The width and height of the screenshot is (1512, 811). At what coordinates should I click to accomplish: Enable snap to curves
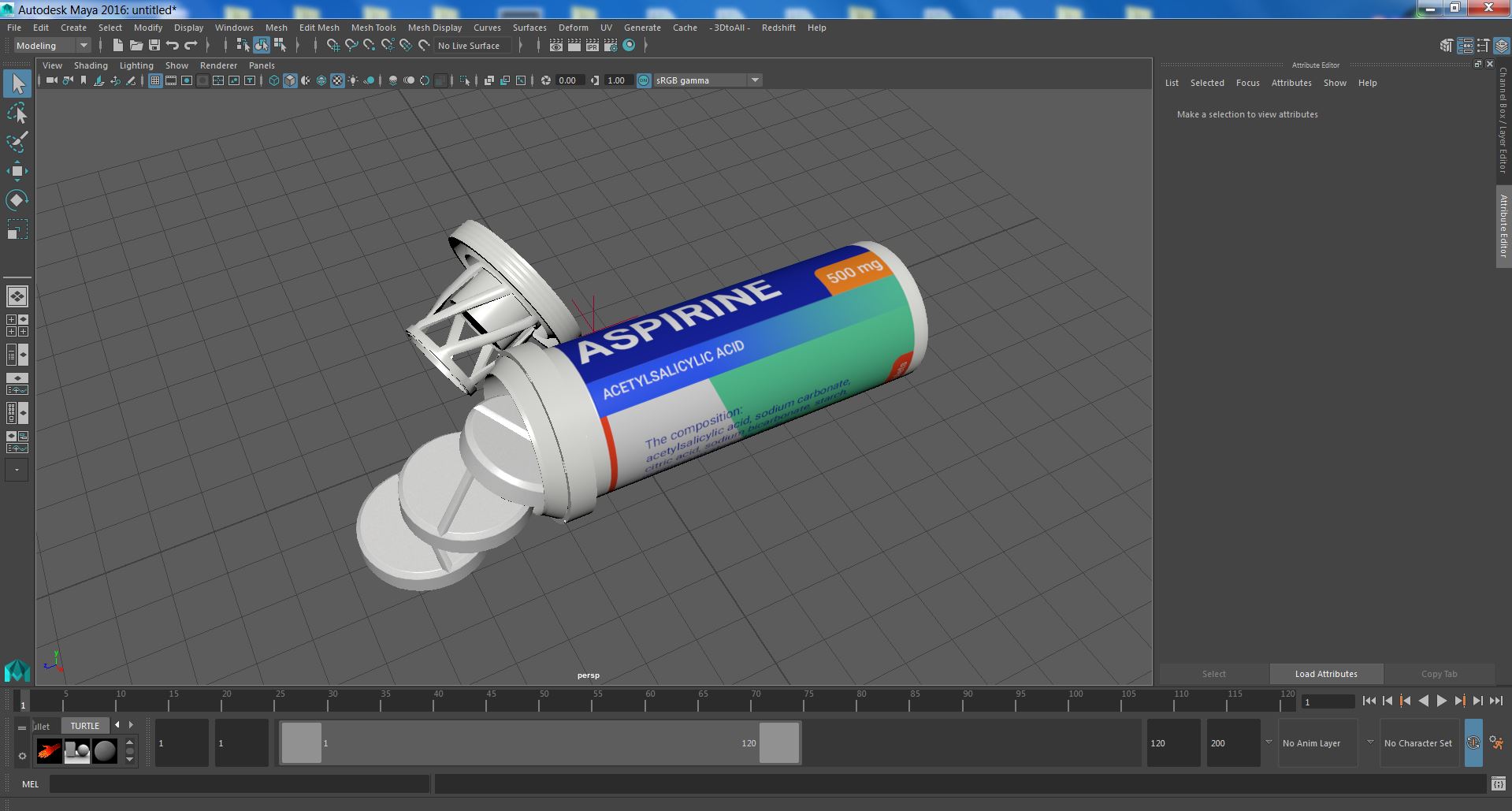coord(351,46)
